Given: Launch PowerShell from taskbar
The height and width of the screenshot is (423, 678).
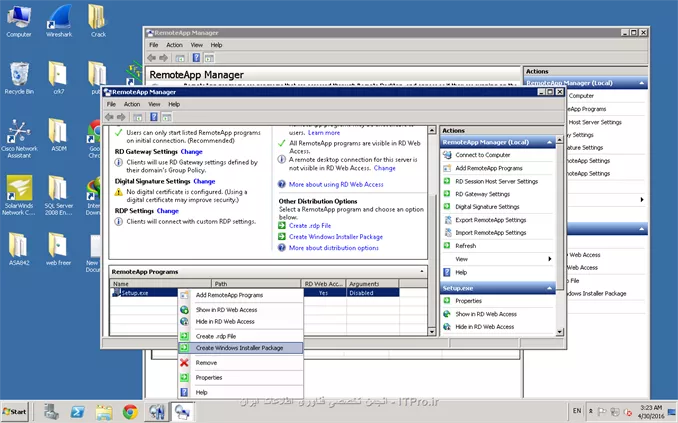Looking at the screenshot, I should tap(78, 412).
